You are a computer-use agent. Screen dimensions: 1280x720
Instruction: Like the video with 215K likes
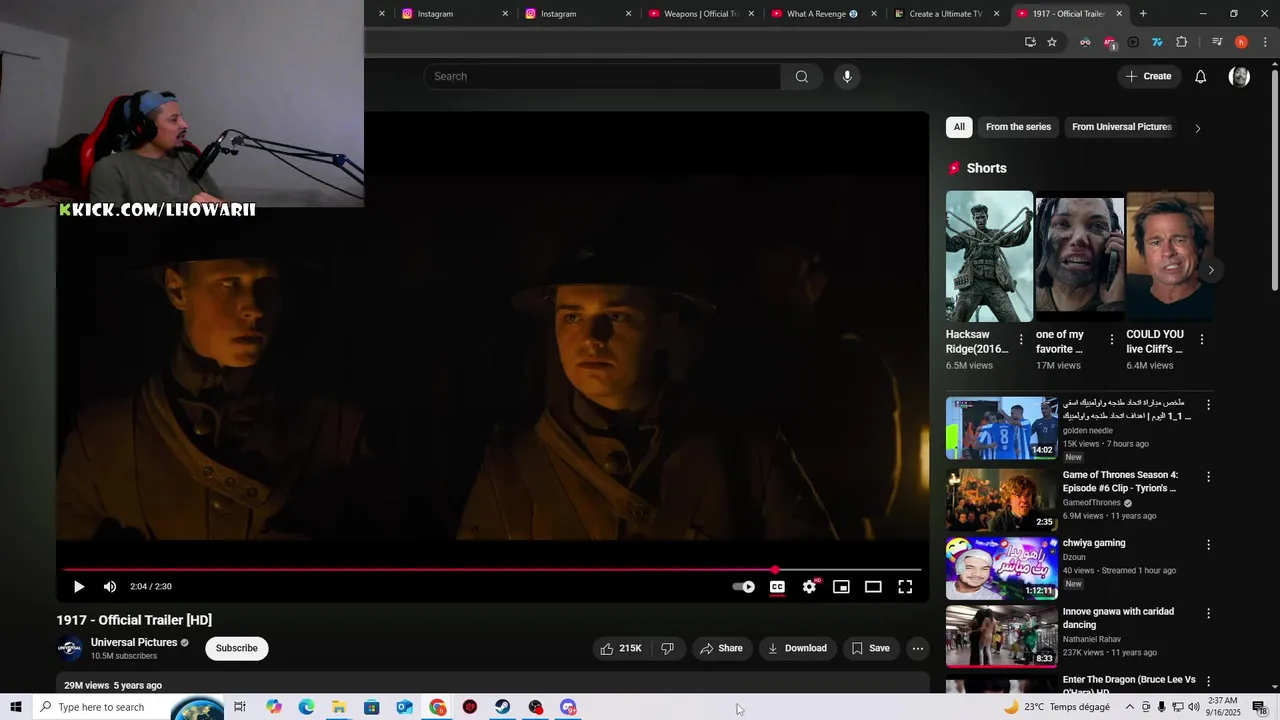(620, 649)
